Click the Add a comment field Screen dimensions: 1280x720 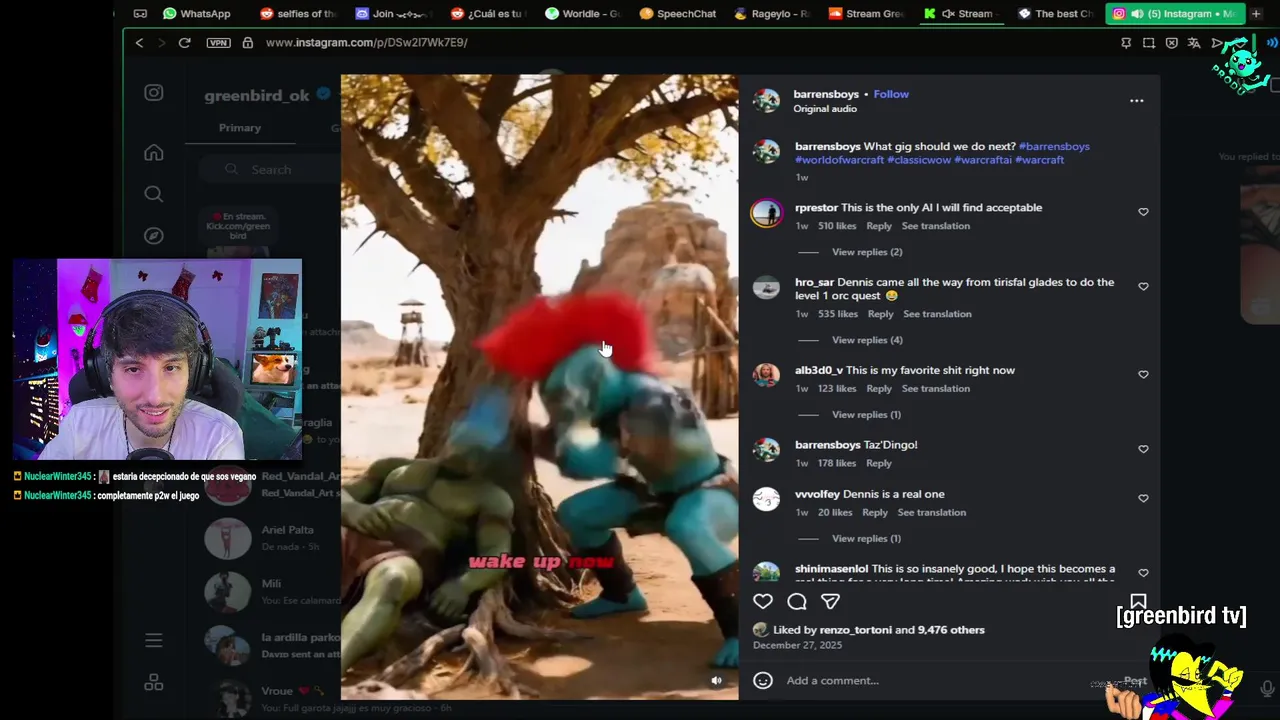tap(945, 680)
